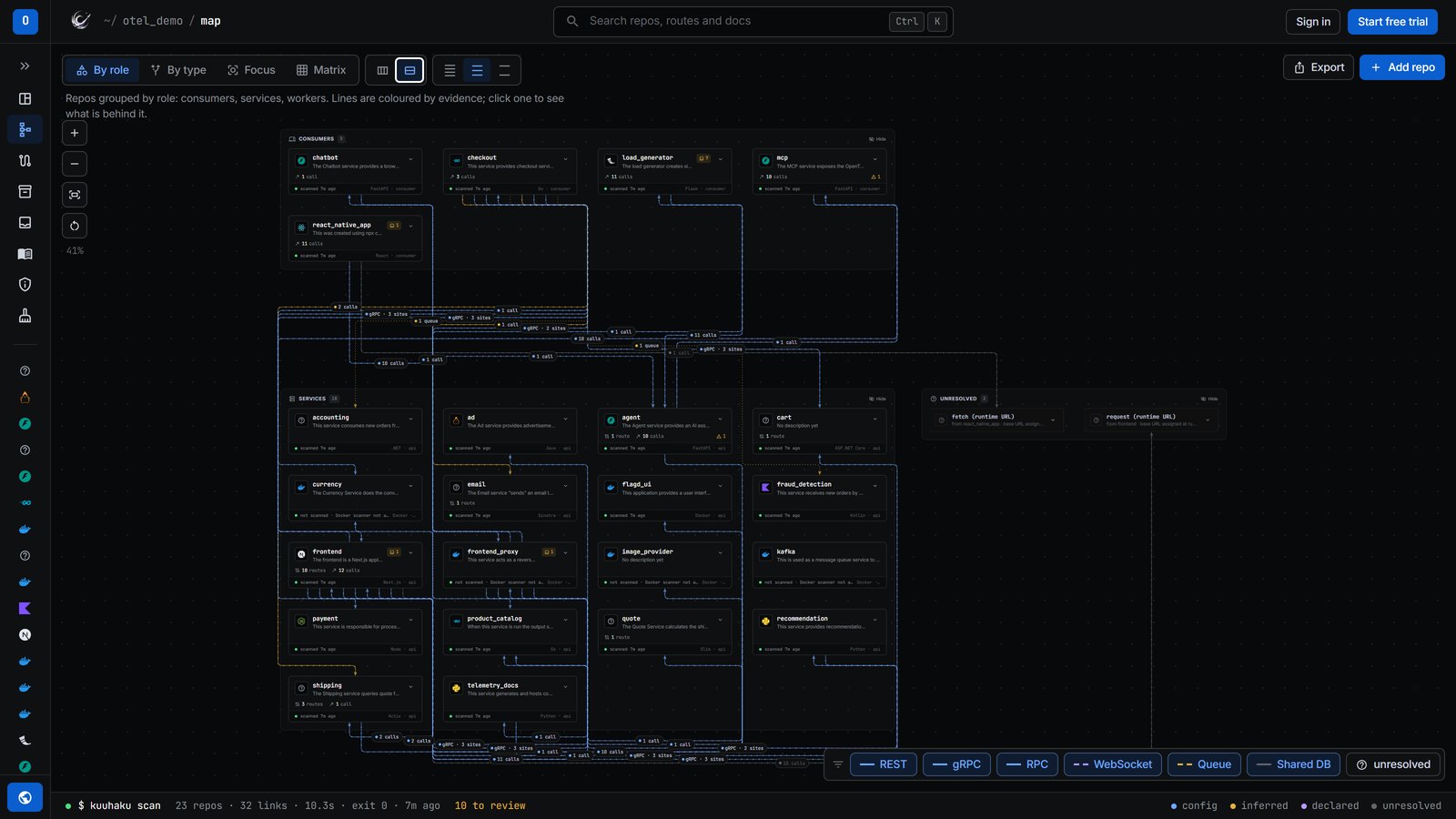Toggle WebSocket links in the legend

(1112, 764)
